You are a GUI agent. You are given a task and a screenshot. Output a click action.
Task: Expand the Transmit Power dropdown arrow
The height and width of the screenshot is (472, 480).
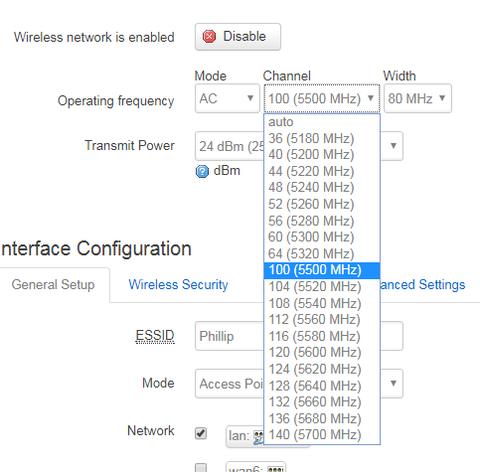(393, 146)
